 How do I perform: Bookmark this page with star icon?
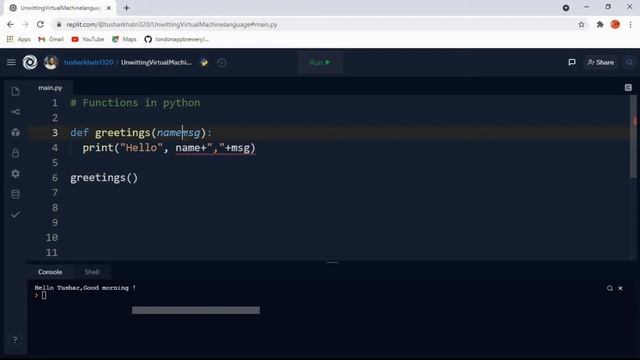581,24
